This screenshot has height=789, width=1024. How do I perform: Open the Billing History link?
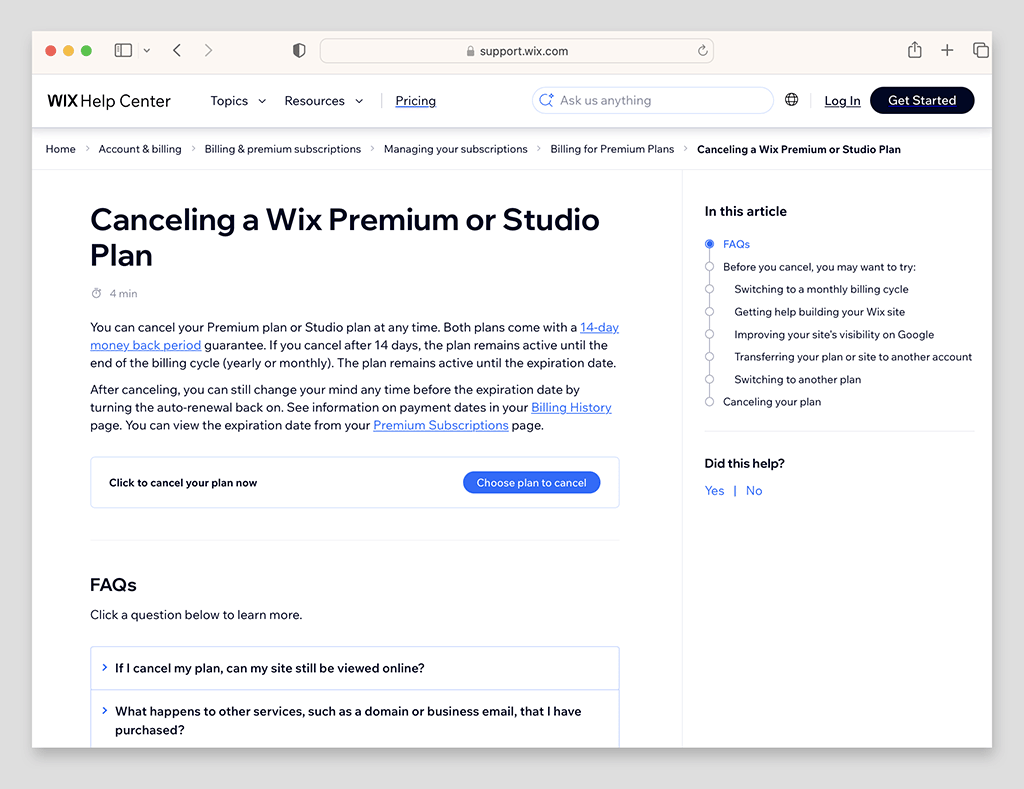point(571,408)
